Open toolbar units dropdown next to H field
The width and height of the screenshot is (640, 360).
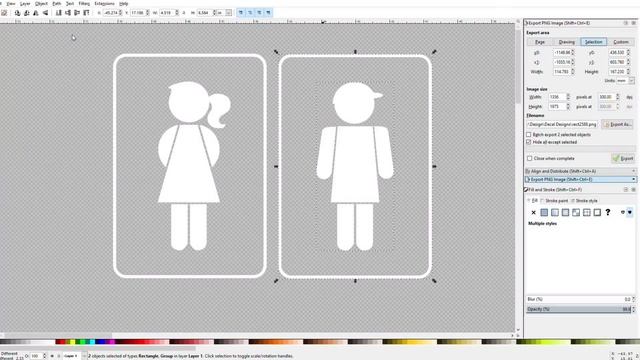229,13
